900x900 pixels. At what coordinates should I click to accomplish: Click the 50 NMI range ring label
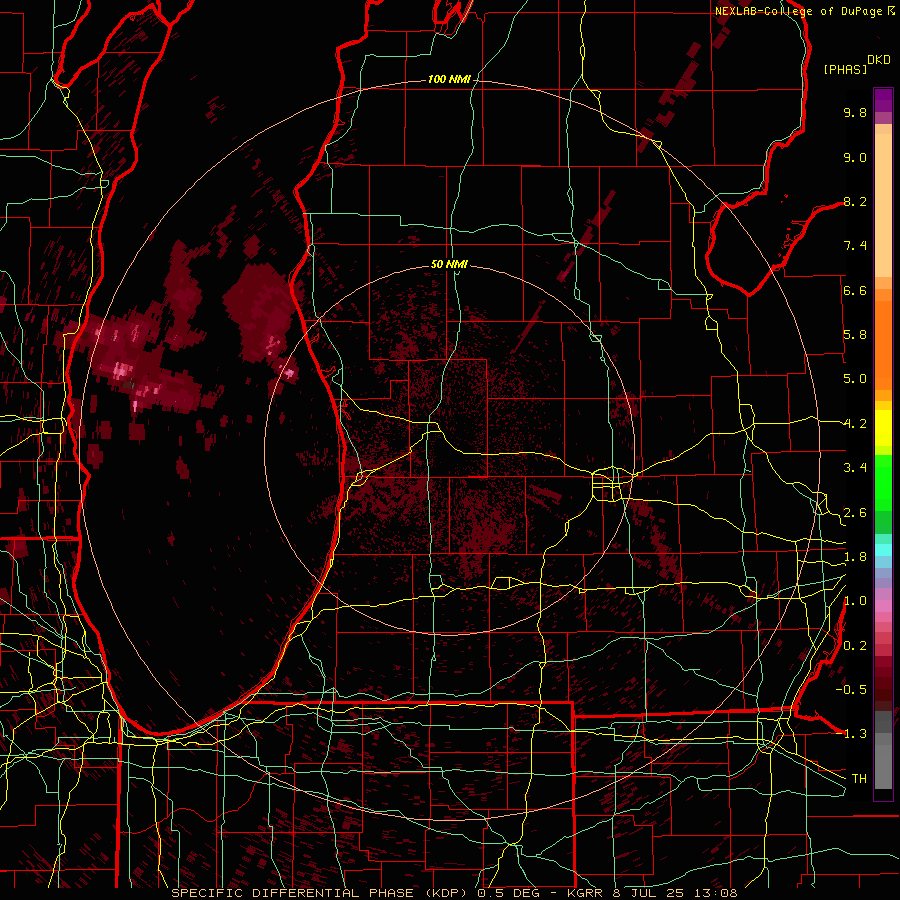click(449, 264)
